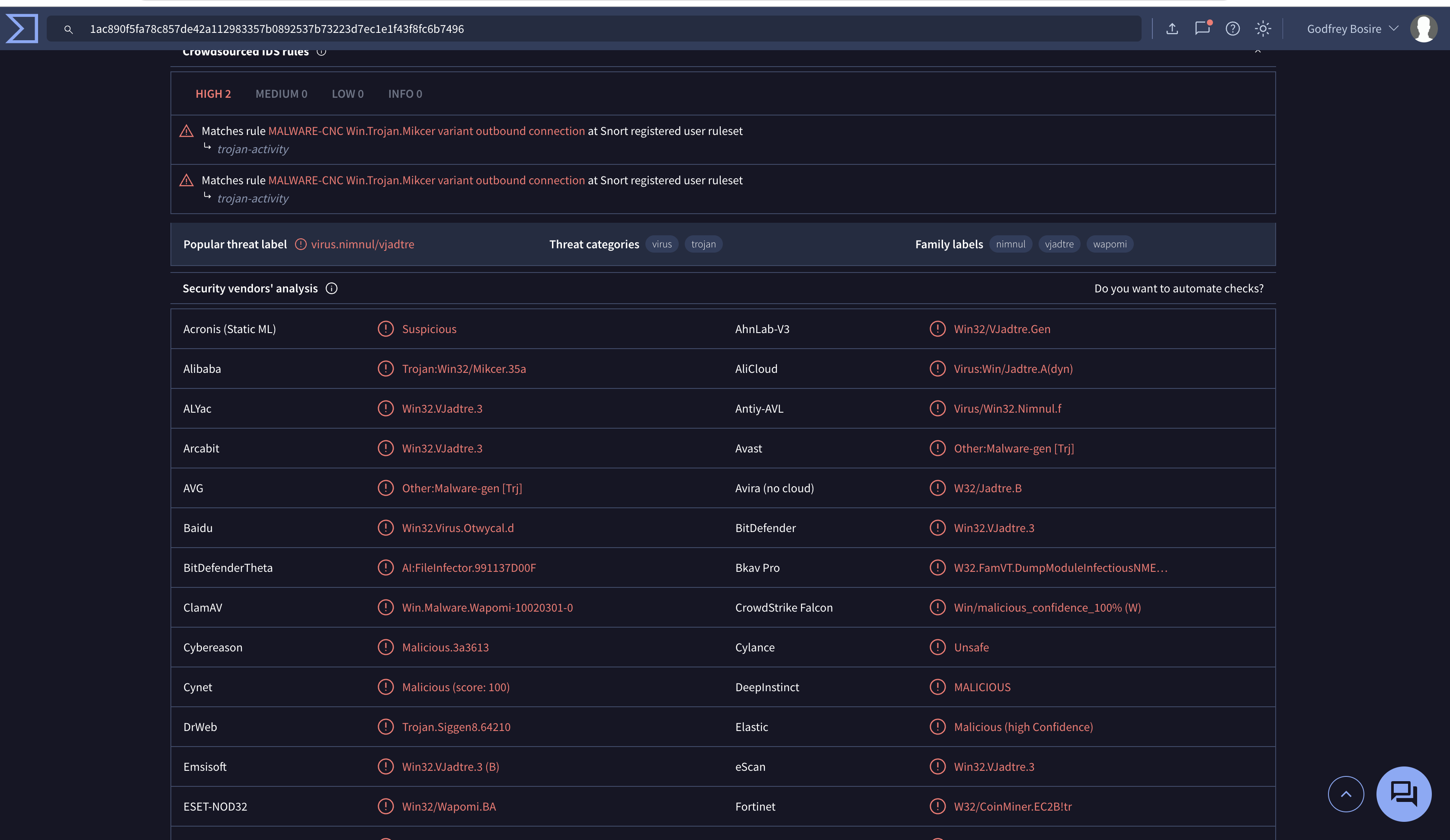Click the hash search input field

[594, 29]
